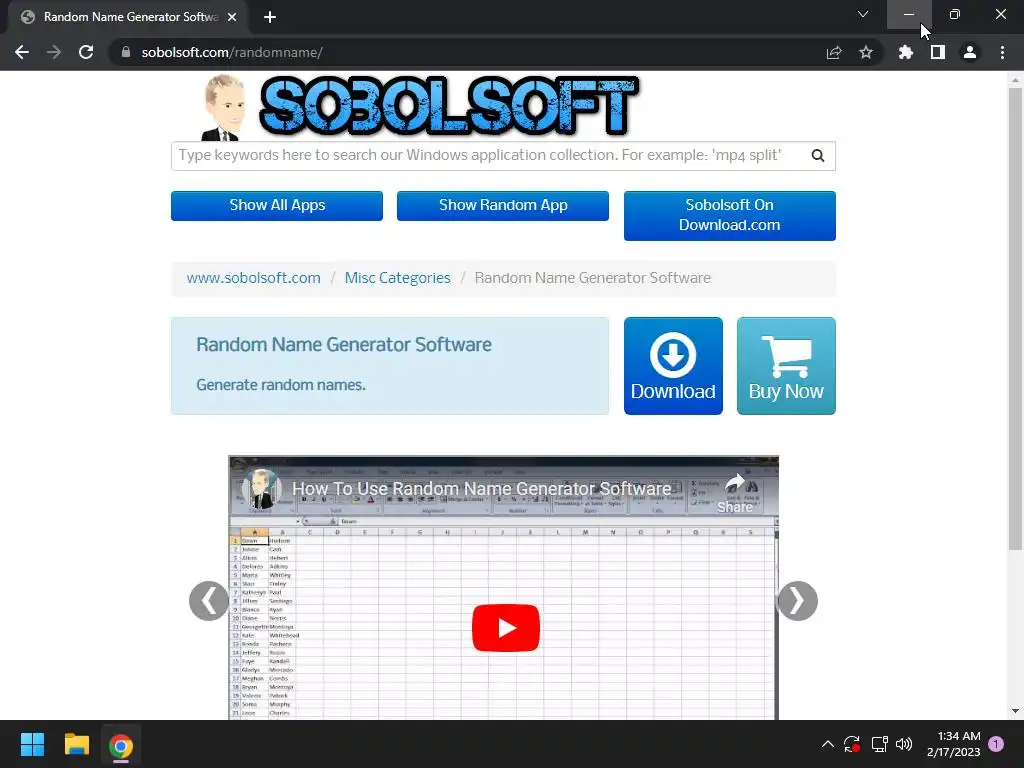1024x768 pixels.
Task: Click scrollbar down arrow
Action: click(x=1015, y=711)
